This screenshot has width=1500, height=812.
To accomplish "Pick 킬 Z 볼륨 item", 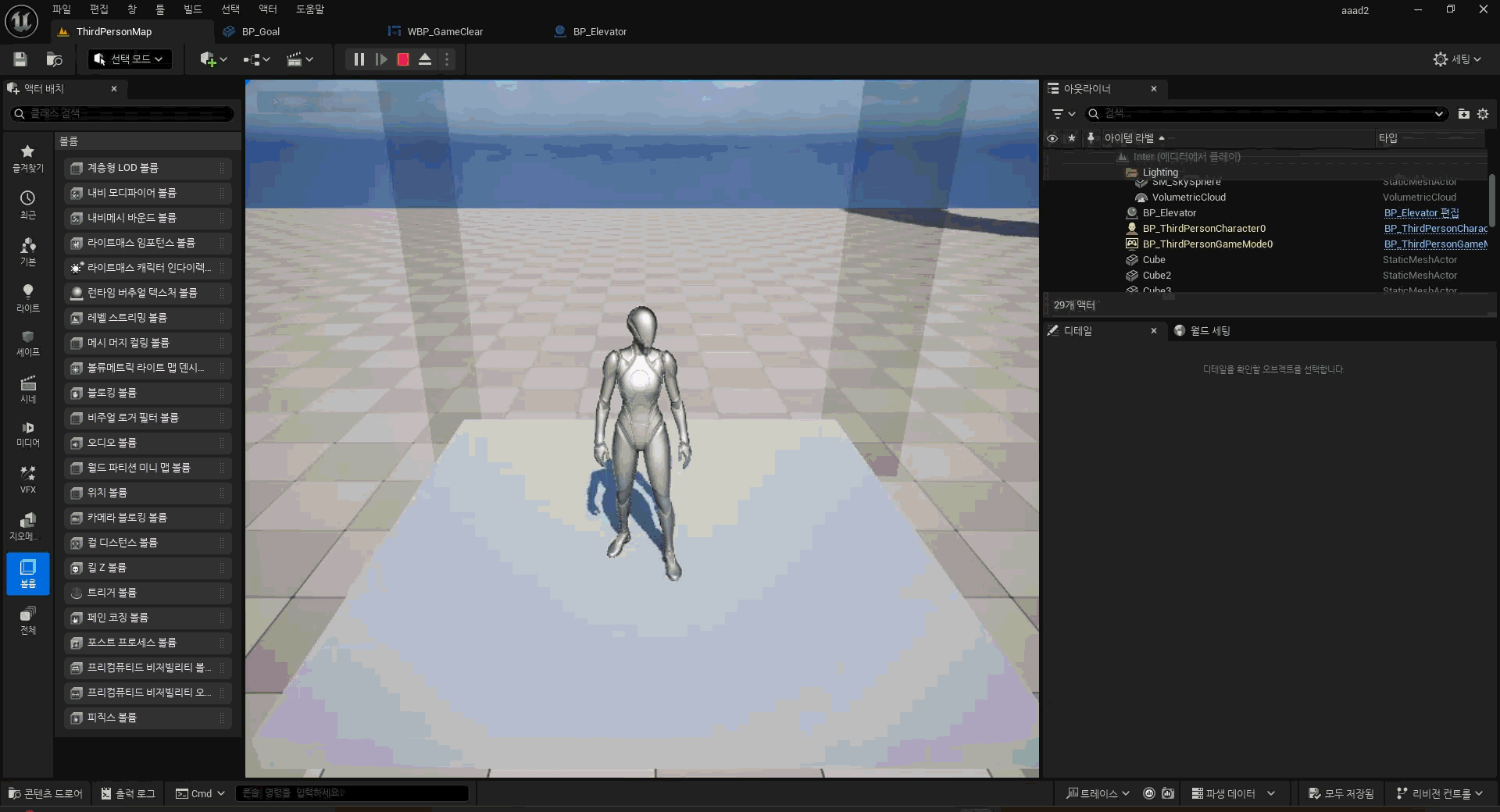I will coord(148,568).
